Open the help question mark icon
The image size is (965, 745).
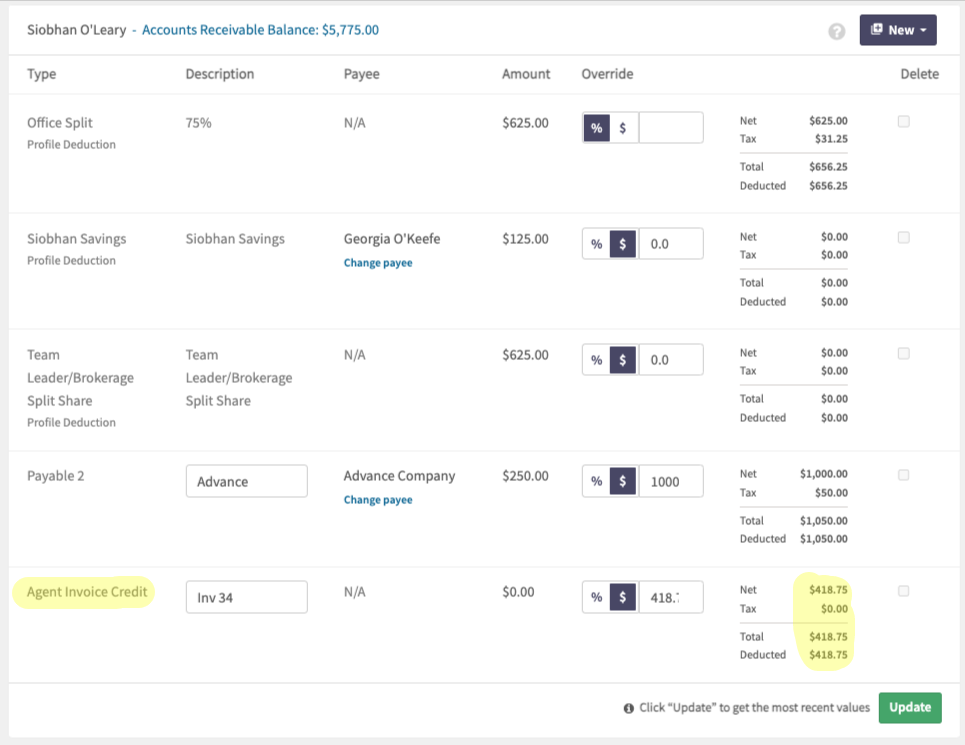pos(836,31)
